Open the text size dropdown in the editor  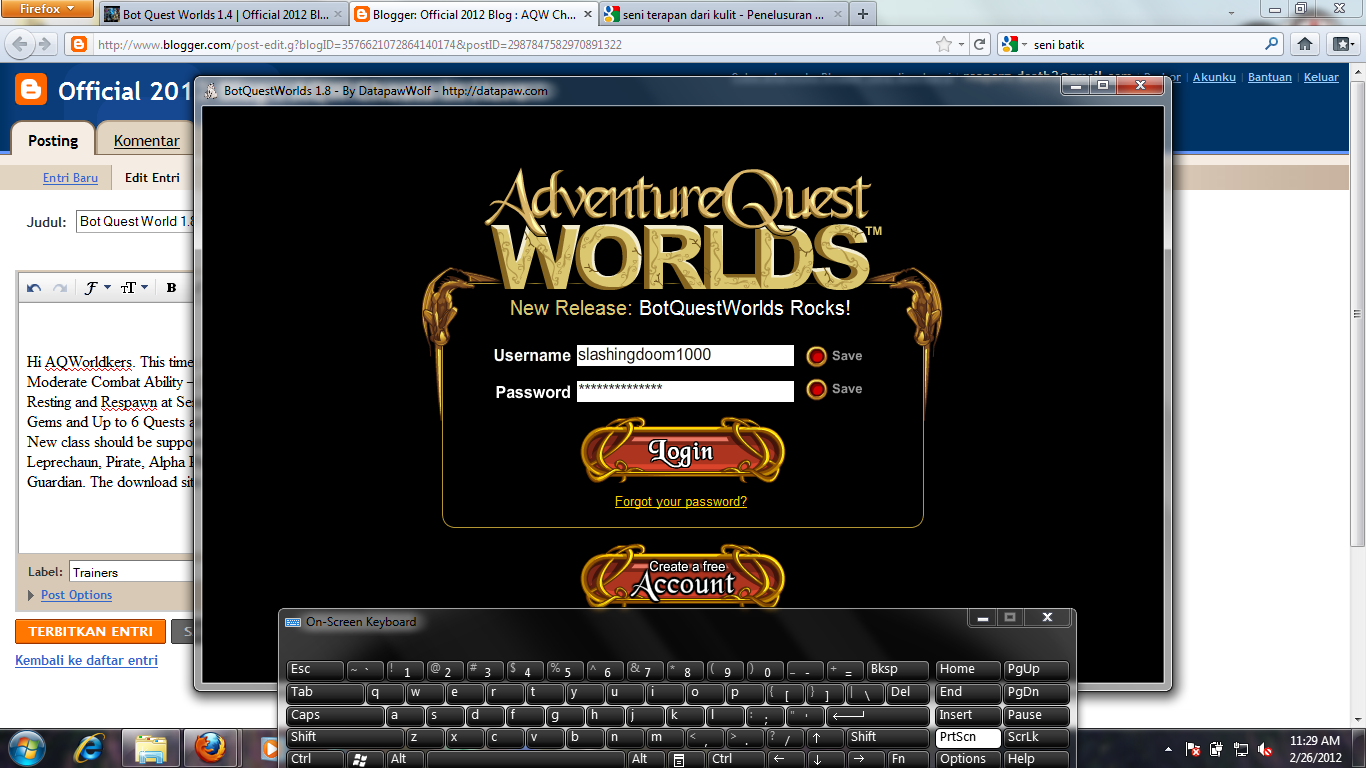134,288
